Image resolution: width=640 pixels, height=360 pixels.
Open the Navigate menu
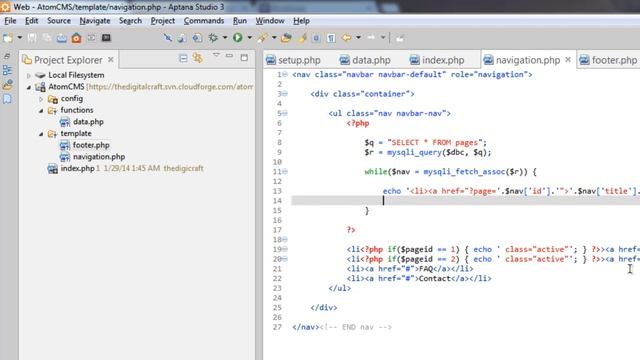point(95,21)
